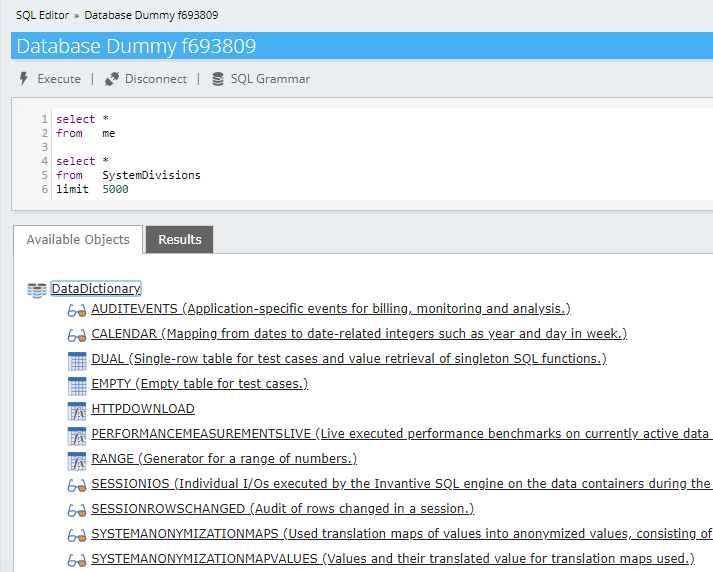Open the SYSTEMANONYMIZATIONMAPS view link

[402, 534]
